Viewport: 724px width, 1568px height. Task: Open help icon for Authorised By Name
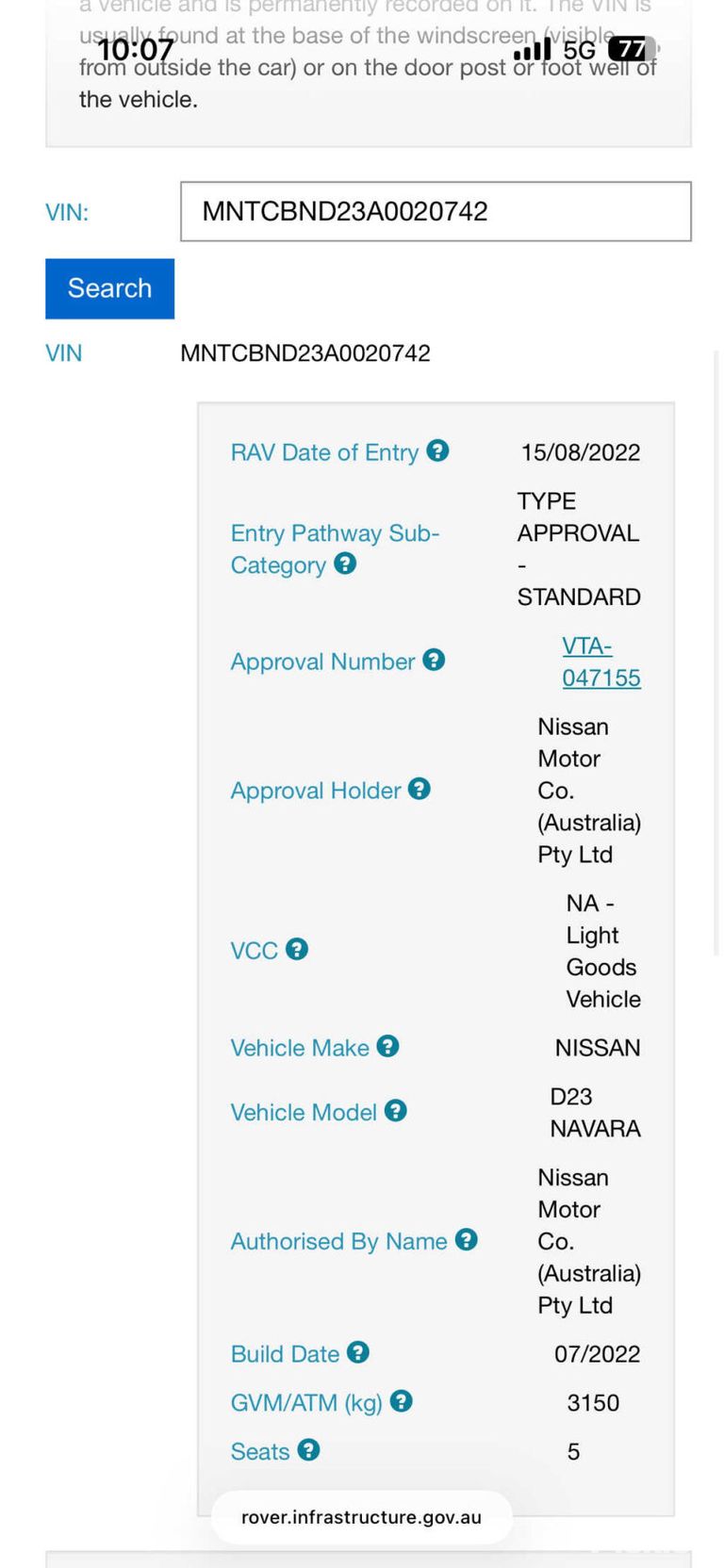pos(466,1240)
